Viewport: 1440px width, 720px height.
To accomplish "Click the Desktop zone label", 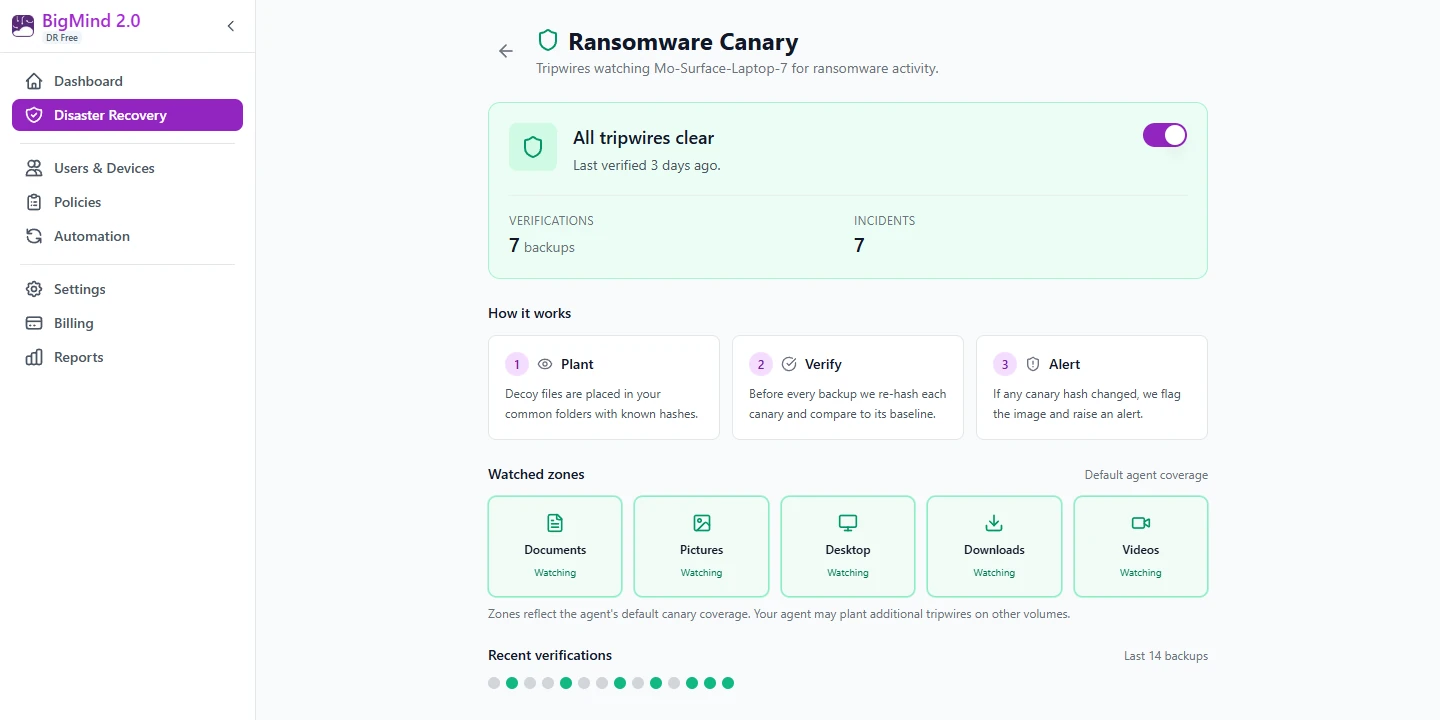I will pos(848,550).
